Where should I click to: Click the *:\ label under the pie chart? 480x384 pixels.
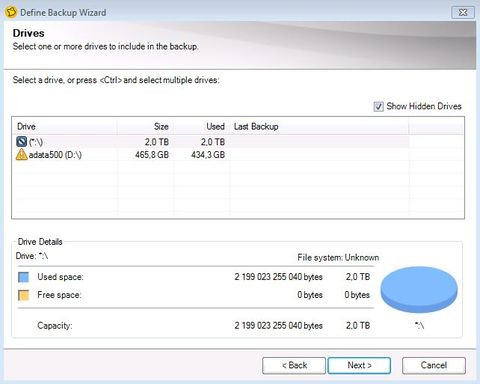(x=419, y=325)
